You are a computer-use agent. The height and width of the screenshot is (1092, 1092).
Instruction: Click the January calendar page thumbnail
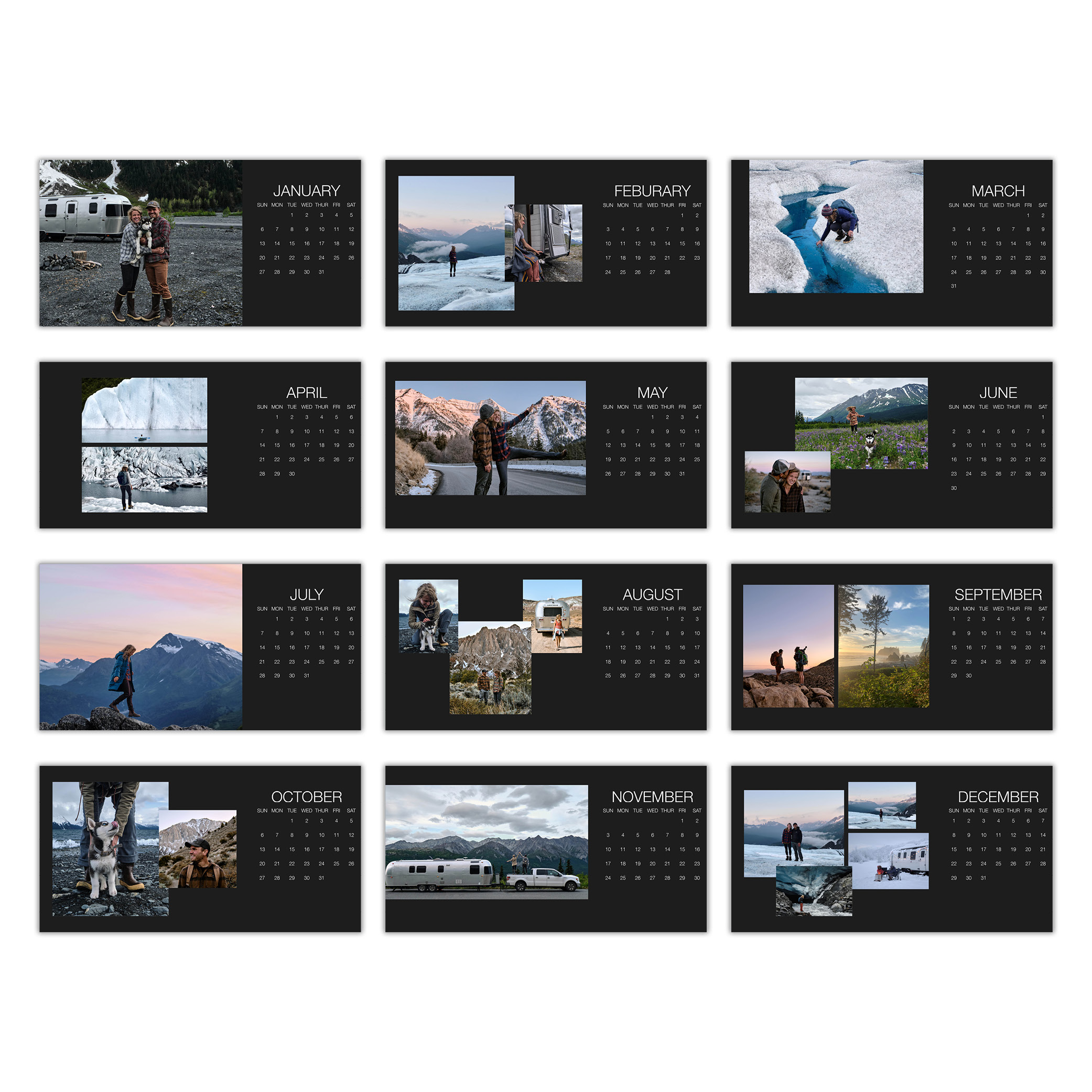302,299
